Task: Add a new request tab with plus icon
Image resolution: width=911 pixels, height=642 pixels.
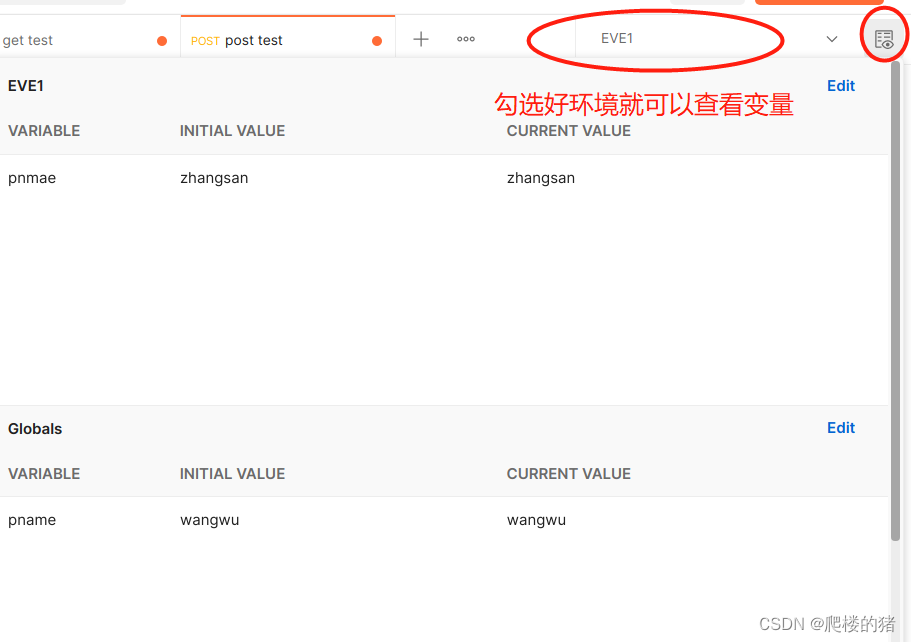Action: [x=421, y=39]
